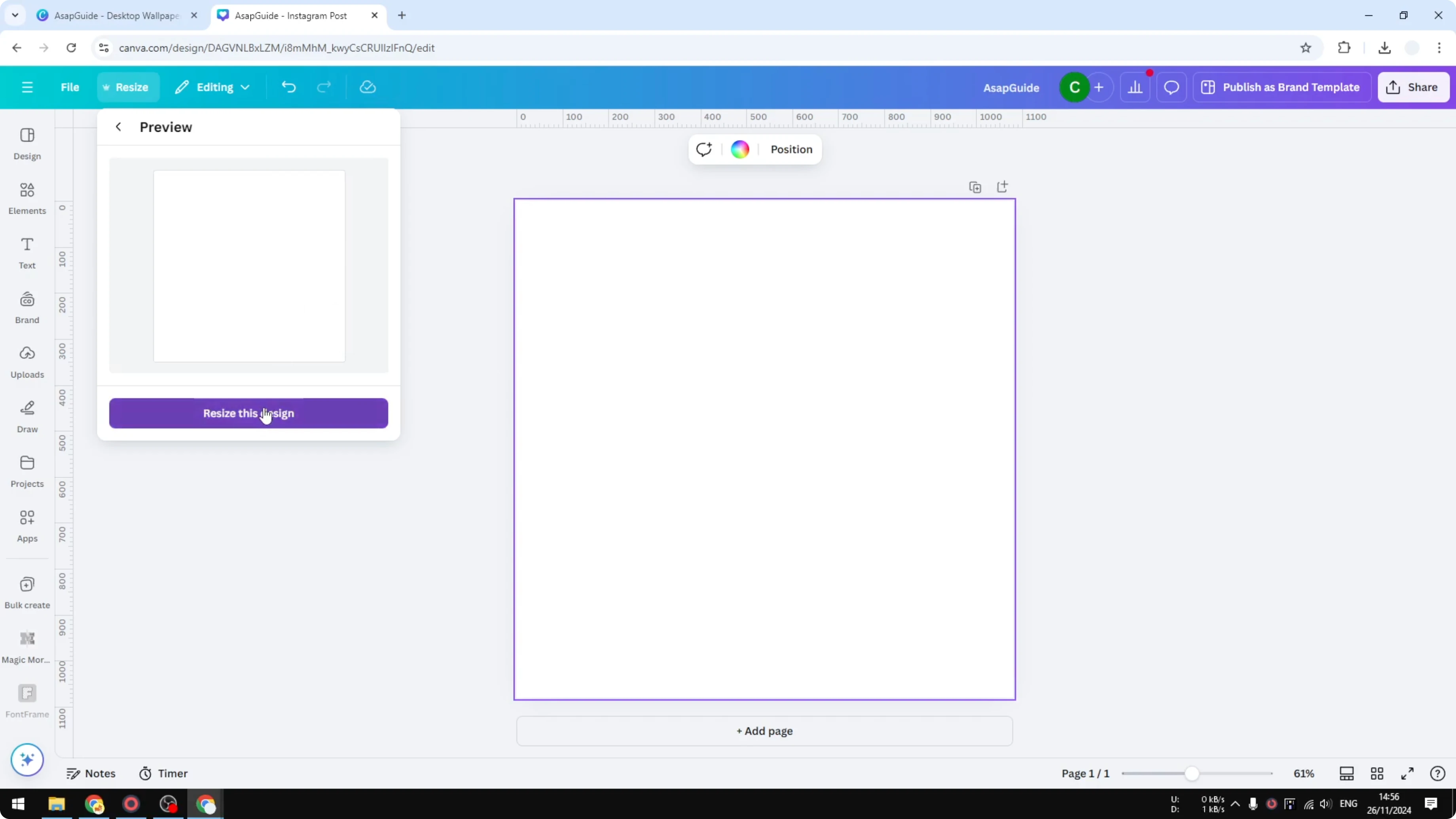The width and height of the screenshot is (1456, 819).
Task: Toggle the Timer at the bottom
Action: [164, 773]
